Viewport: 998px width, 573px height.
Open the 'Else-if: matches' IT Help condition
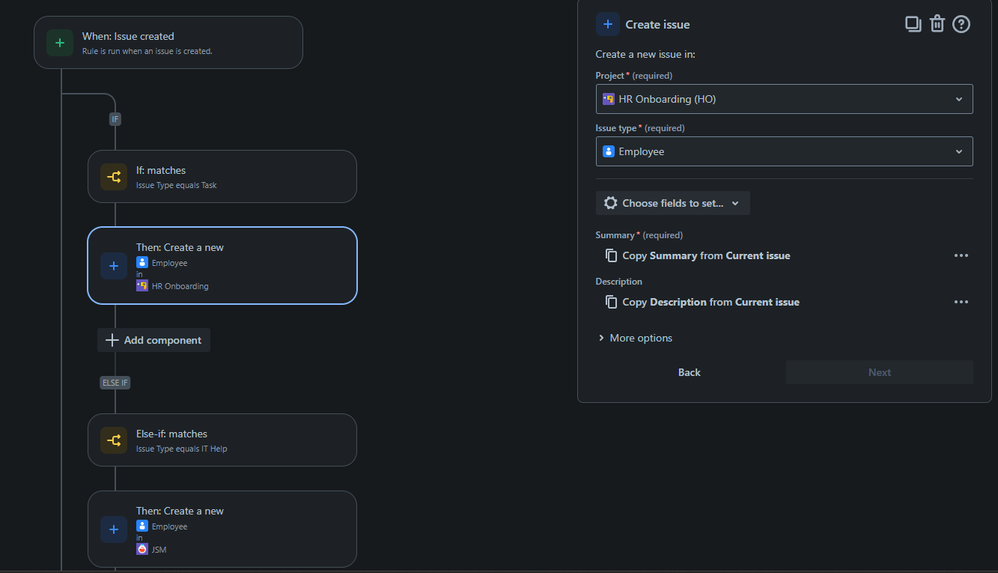tap(222, 440)
